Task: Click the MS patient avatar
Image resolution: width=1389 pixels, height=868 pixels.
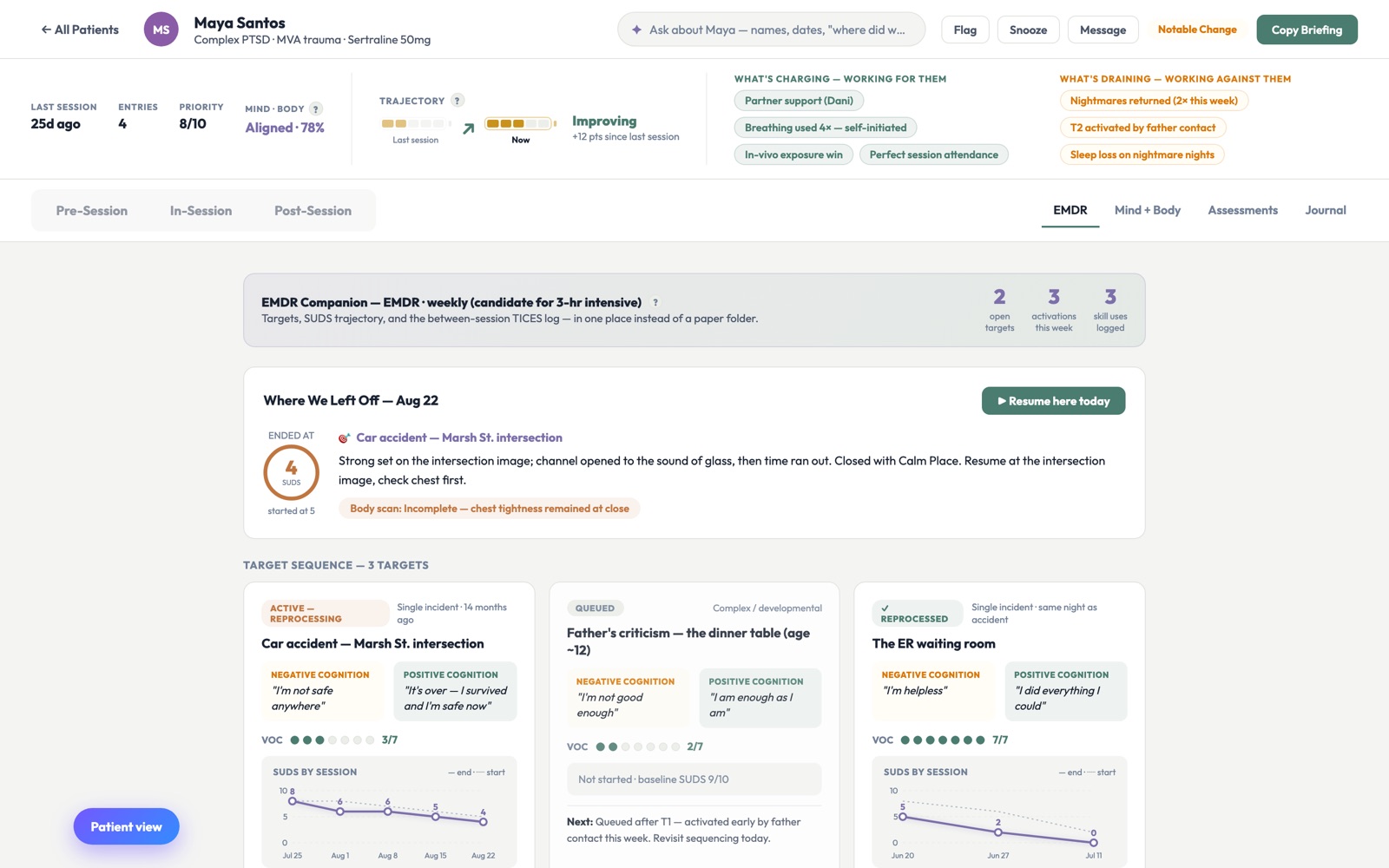Action: point(161,30)
